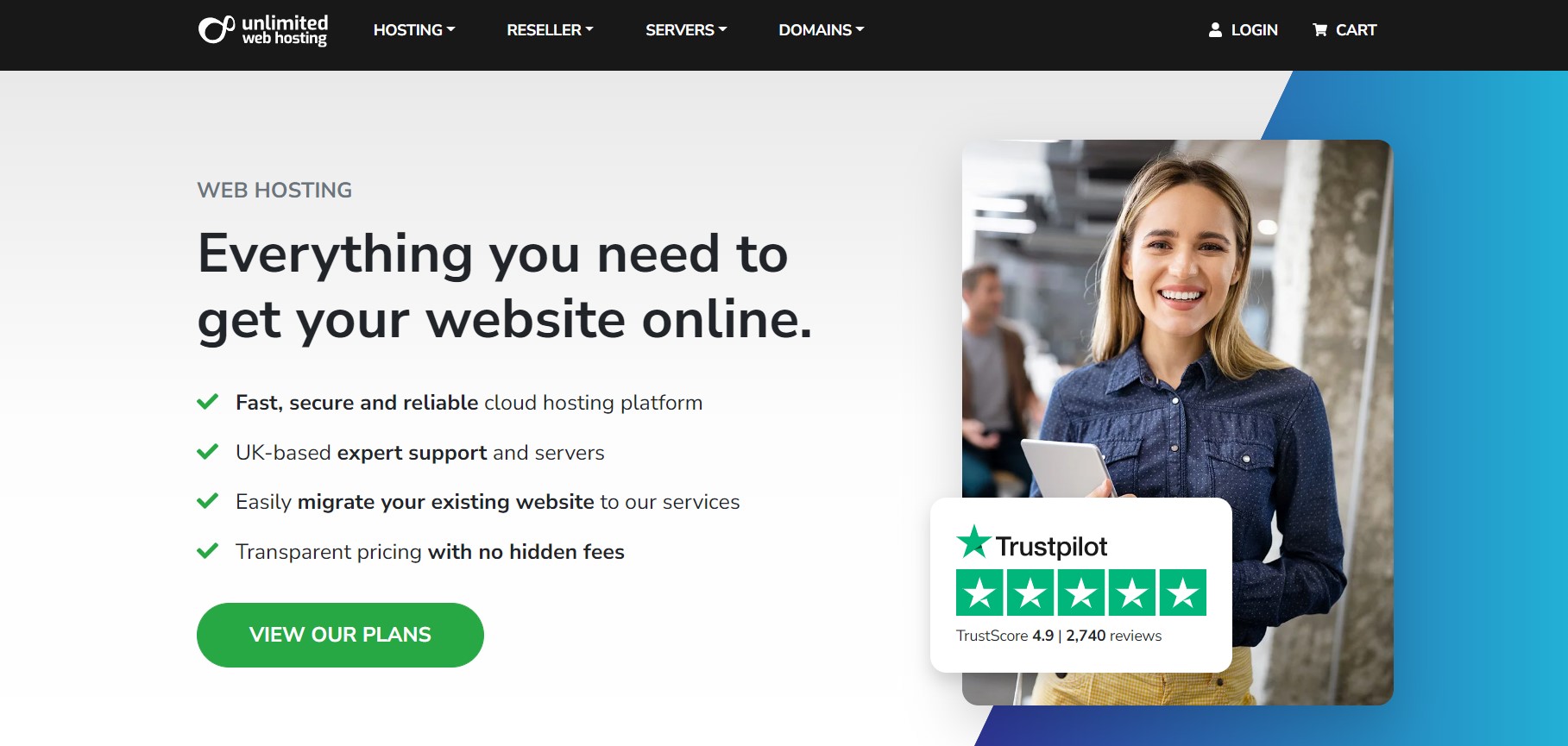Click the VIEW OUR PLANS button
1568x746 pixels.
point(340,635)
